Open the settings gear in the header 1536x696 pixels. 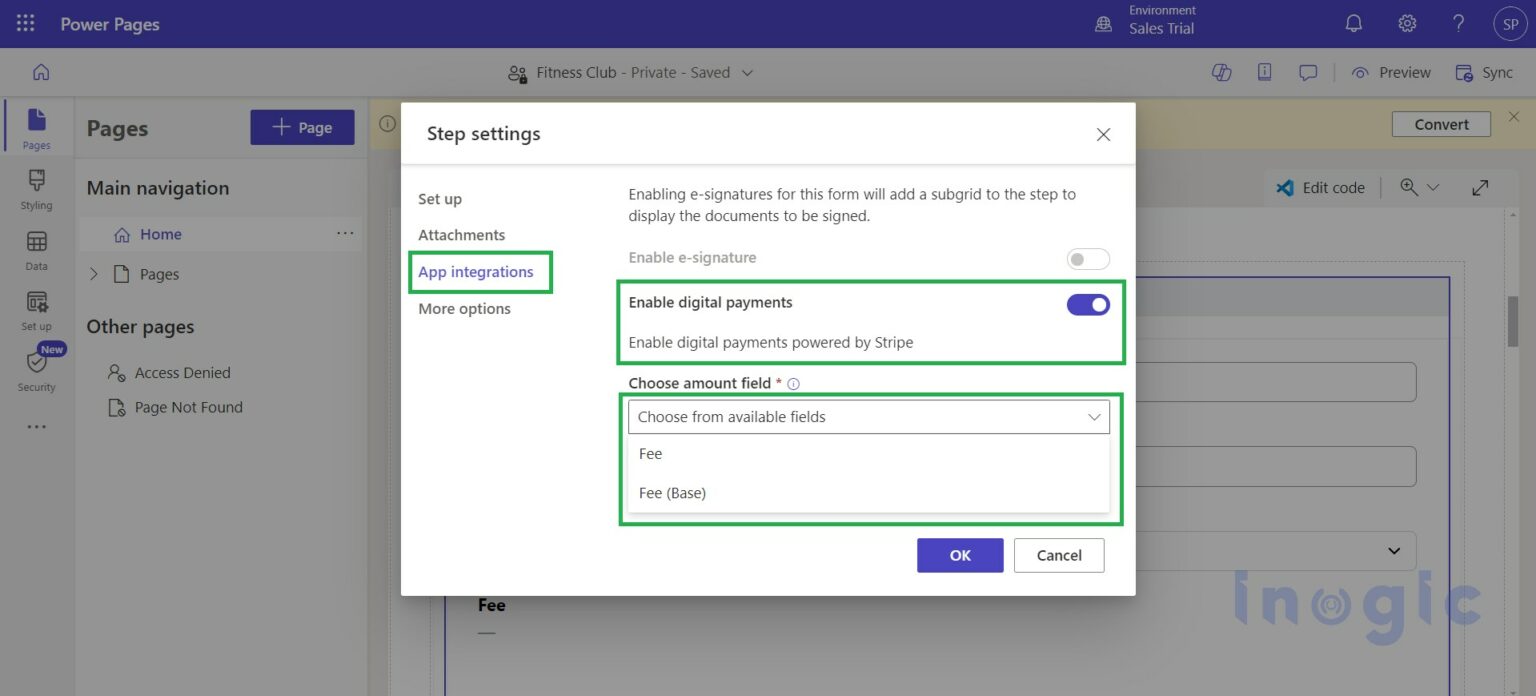(x=1406, y=22)
